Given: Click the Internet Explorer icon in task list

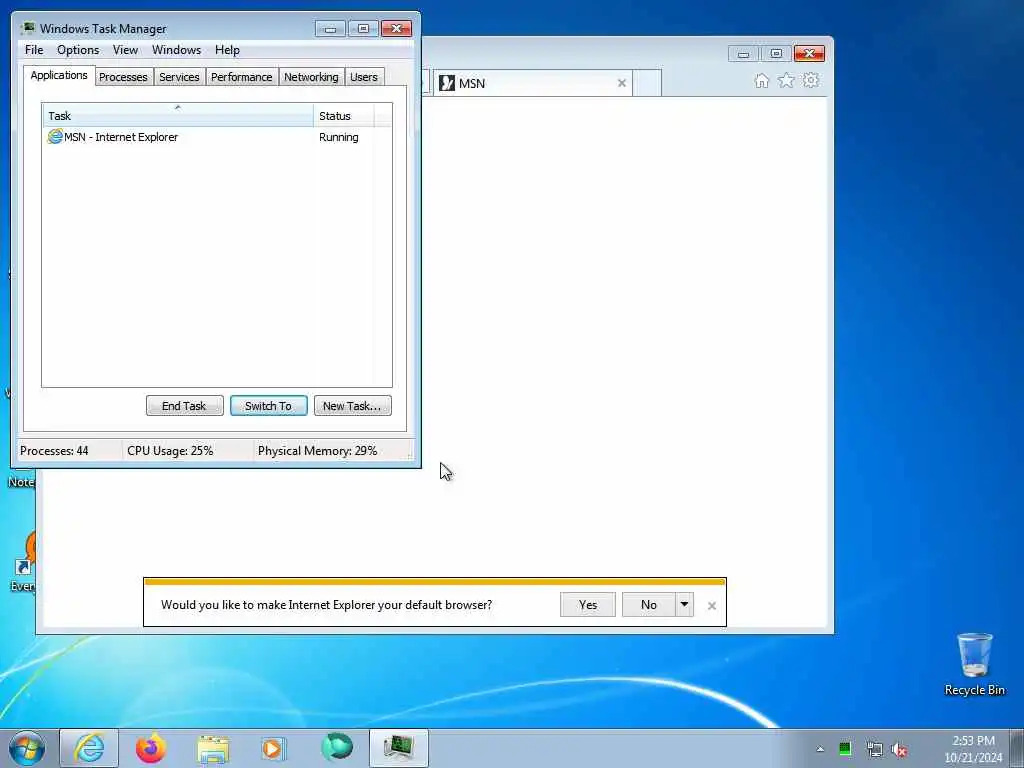Looking at the screenshot, I should [x=55, y=136].
